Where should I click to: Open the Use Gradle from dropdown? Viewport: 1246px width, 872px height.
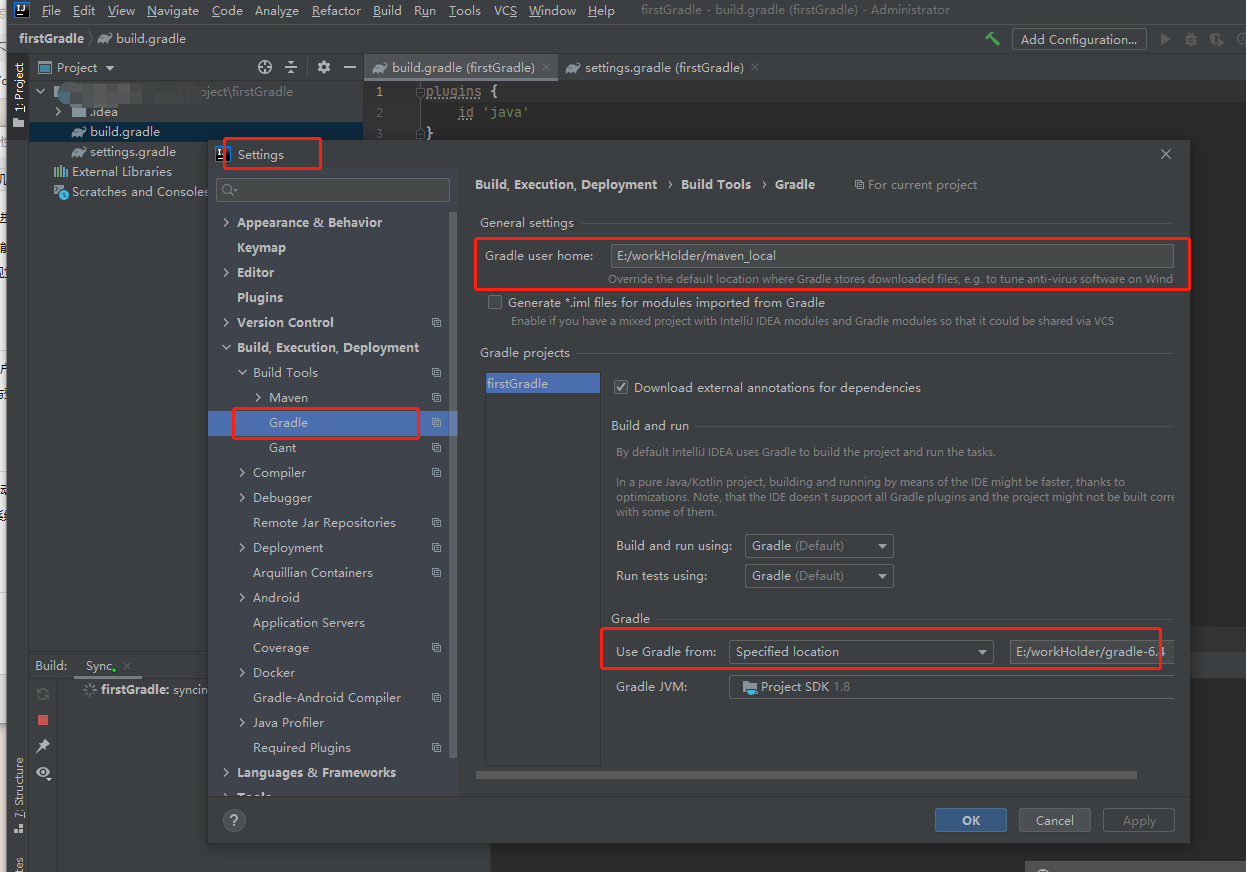tap(861, 652)
